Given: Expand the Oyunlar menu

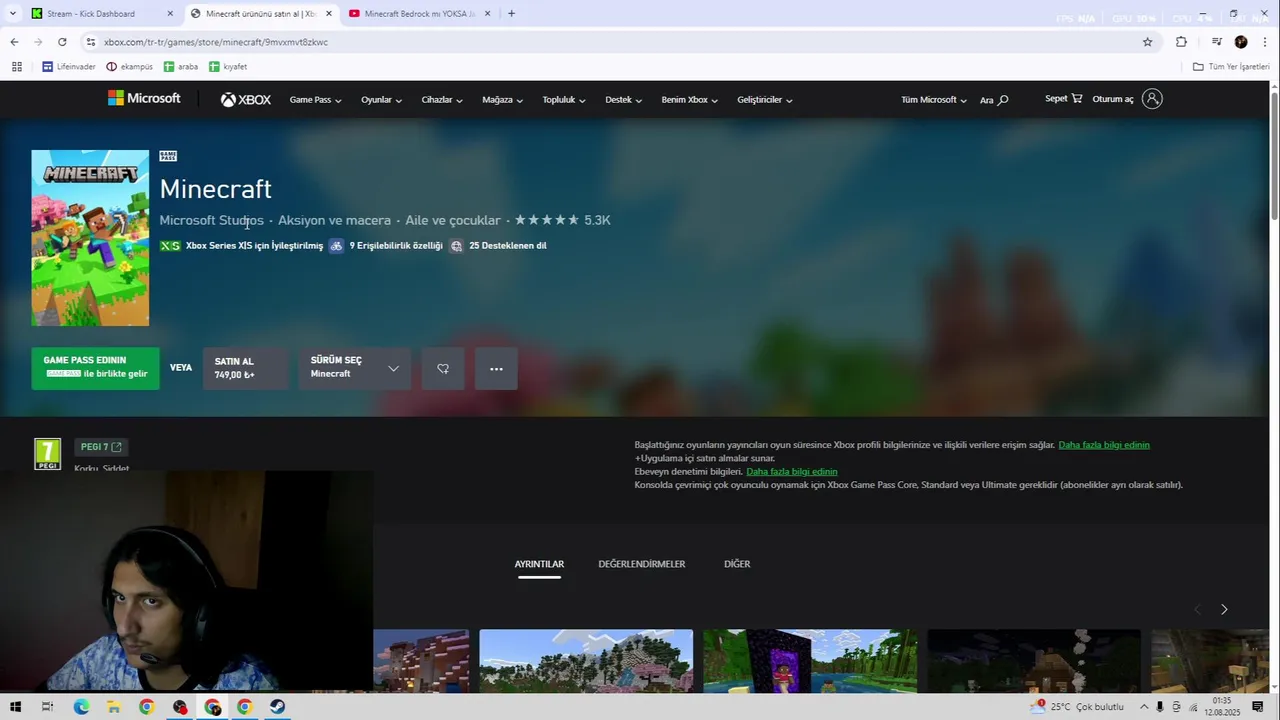Looking at the screenshot, I should click(x=381, y=100).
